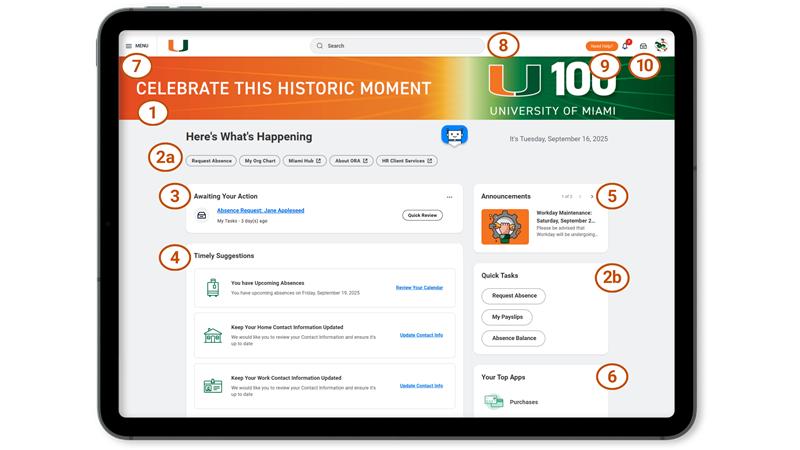Screen dimensions: 800x450
Task: Go to the next announcement arrow
Action: pos(592,196)
